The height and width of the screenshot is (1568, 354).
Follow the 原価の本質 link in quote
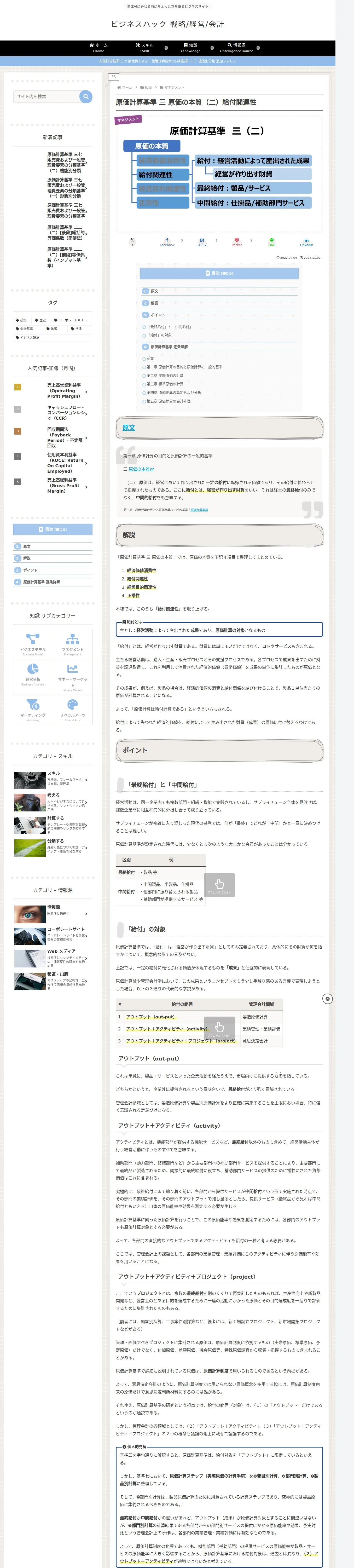tap(141, 469)
